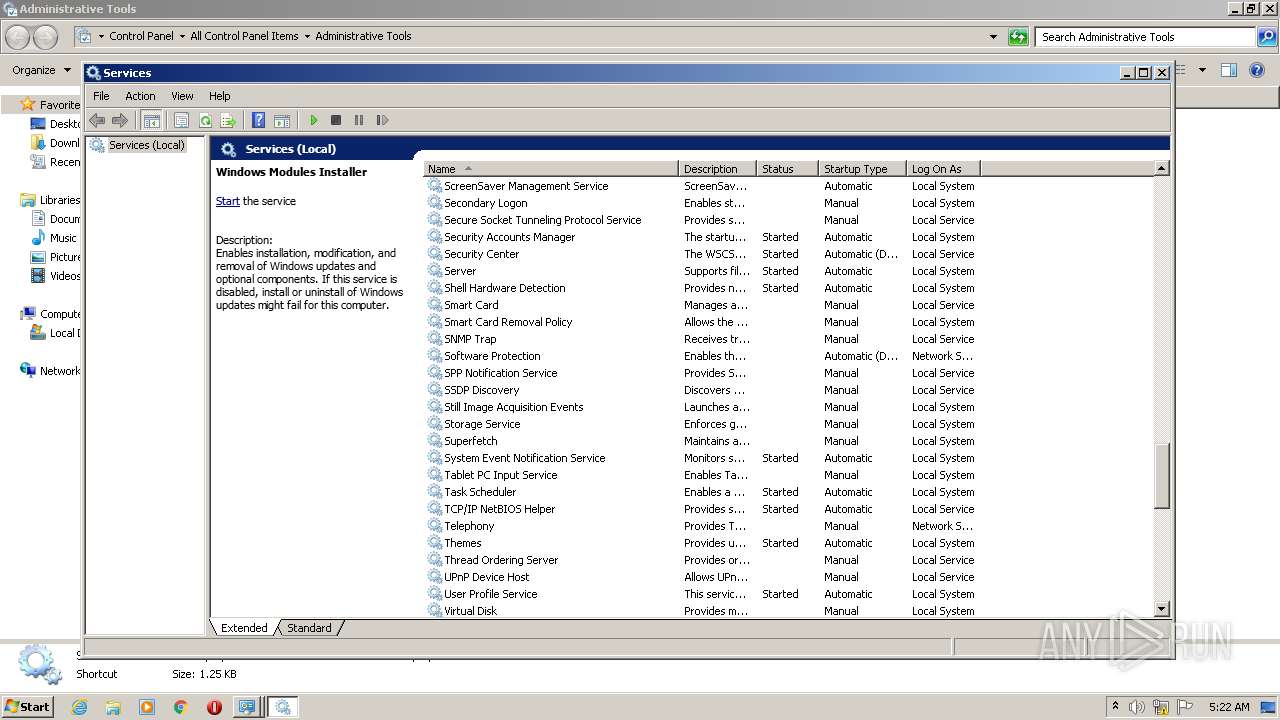Screen dimensions: 1280x720
Task: Click the Storage Service gear icon
Action: point(435,424)
